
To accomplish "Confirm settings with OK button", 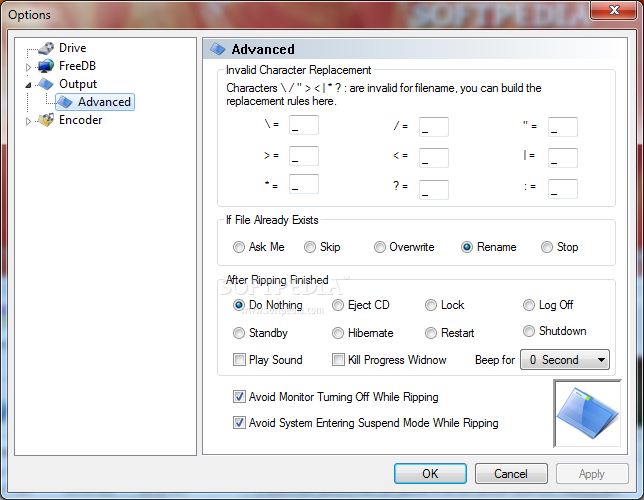I will pyautogui.click(x=430, y=474).
